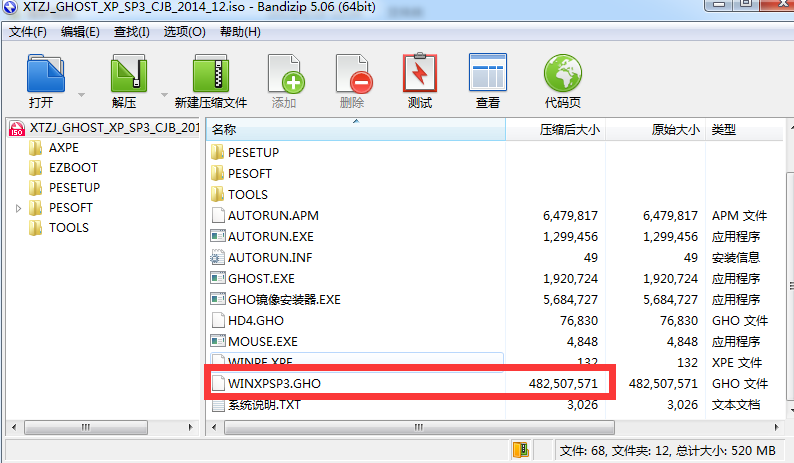Open the 编辑(E) menu
The image size is (794, 463).
pos(80,32)
